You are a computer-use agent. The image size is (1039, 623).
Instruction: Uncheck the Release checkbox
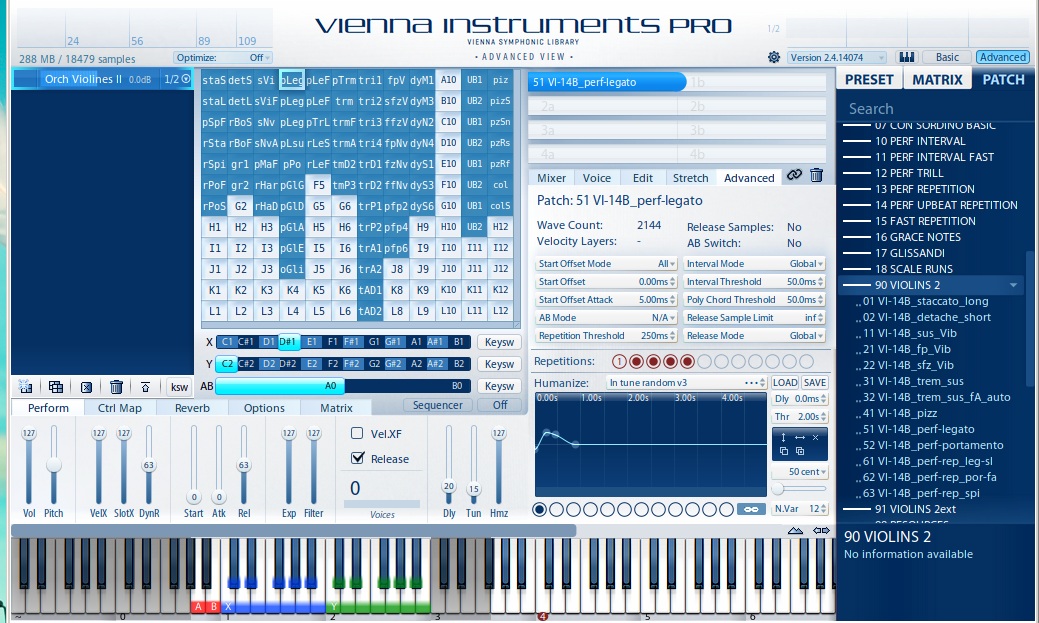[x=358, y=458]
